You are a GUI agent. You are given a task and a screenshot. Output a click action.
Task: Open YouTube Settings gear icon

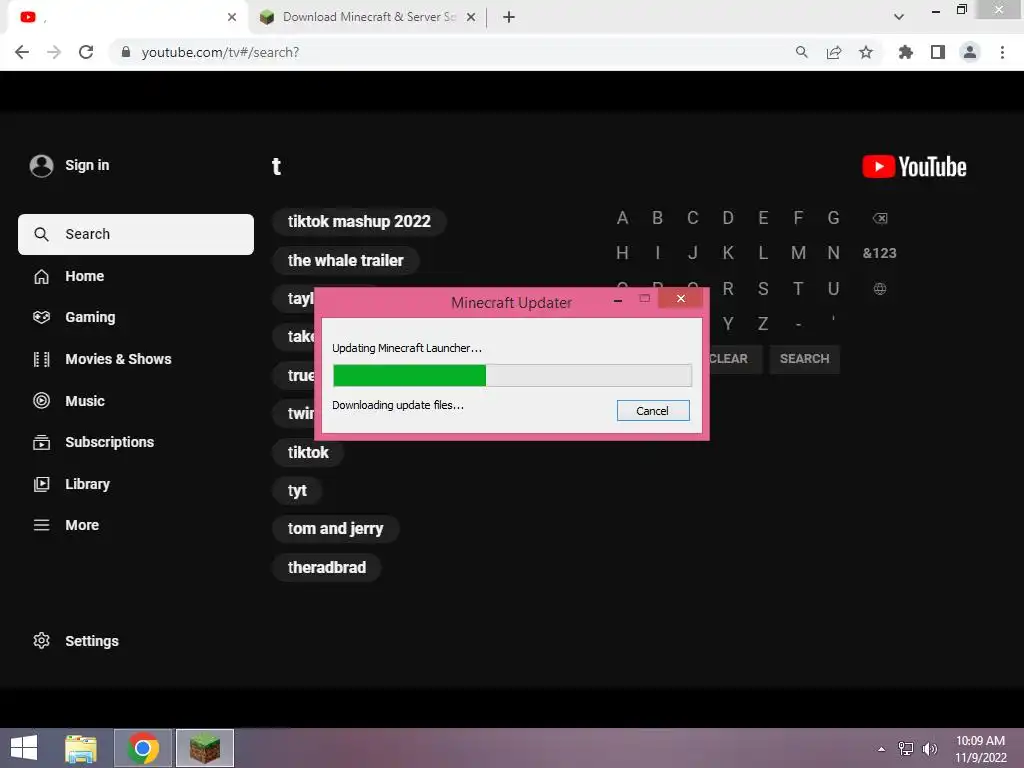(41, 641)
